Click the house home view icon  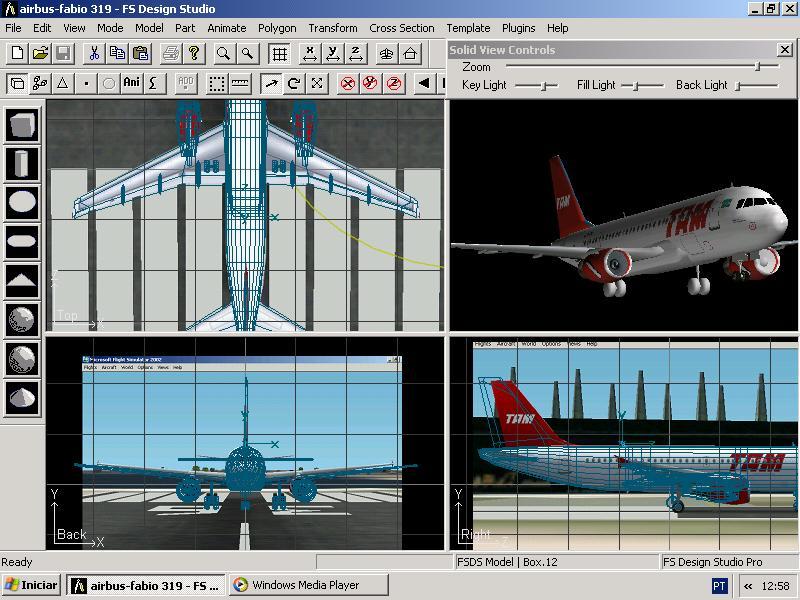pyautogui.click(x=410, y=53)
